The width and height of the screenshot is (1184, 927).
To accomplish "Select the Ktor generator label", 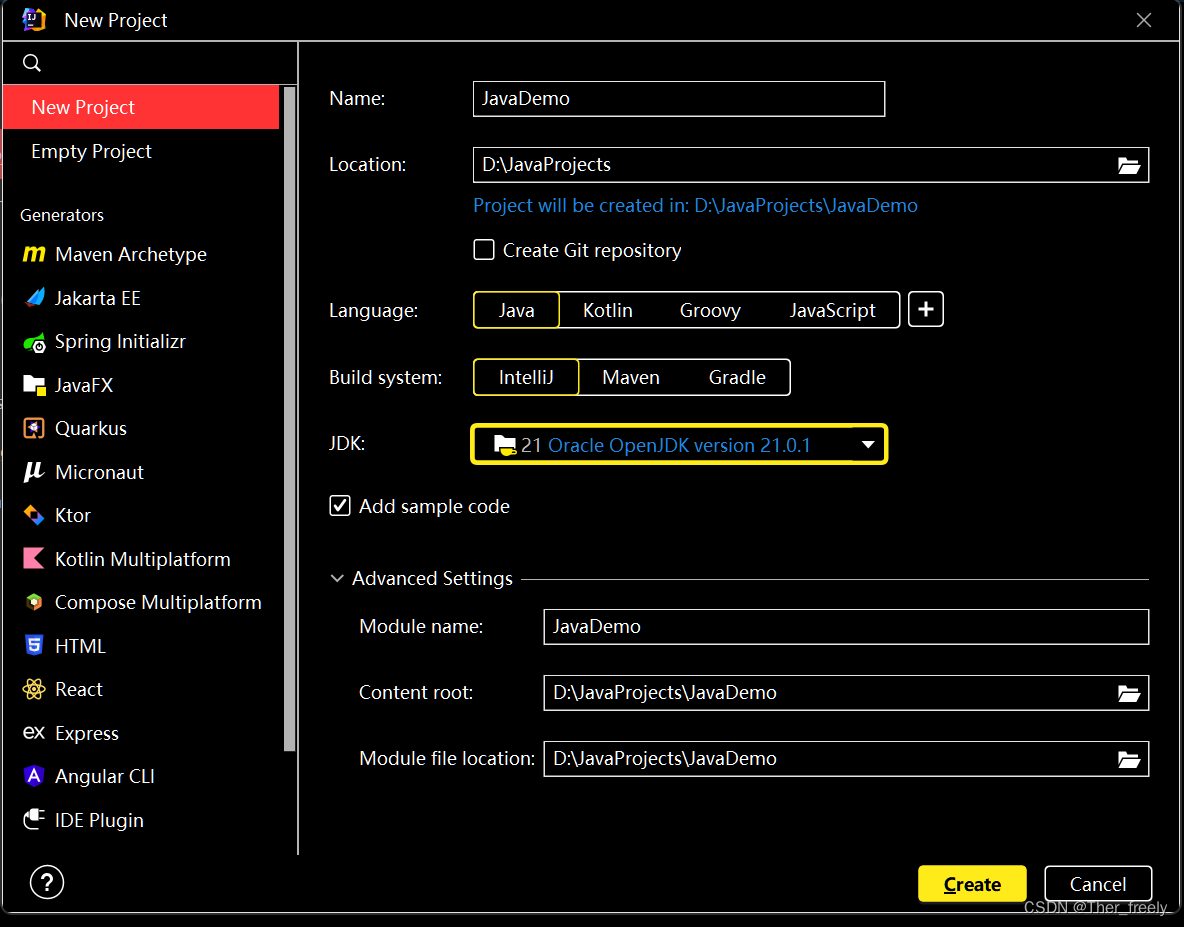I will [72, 516].
